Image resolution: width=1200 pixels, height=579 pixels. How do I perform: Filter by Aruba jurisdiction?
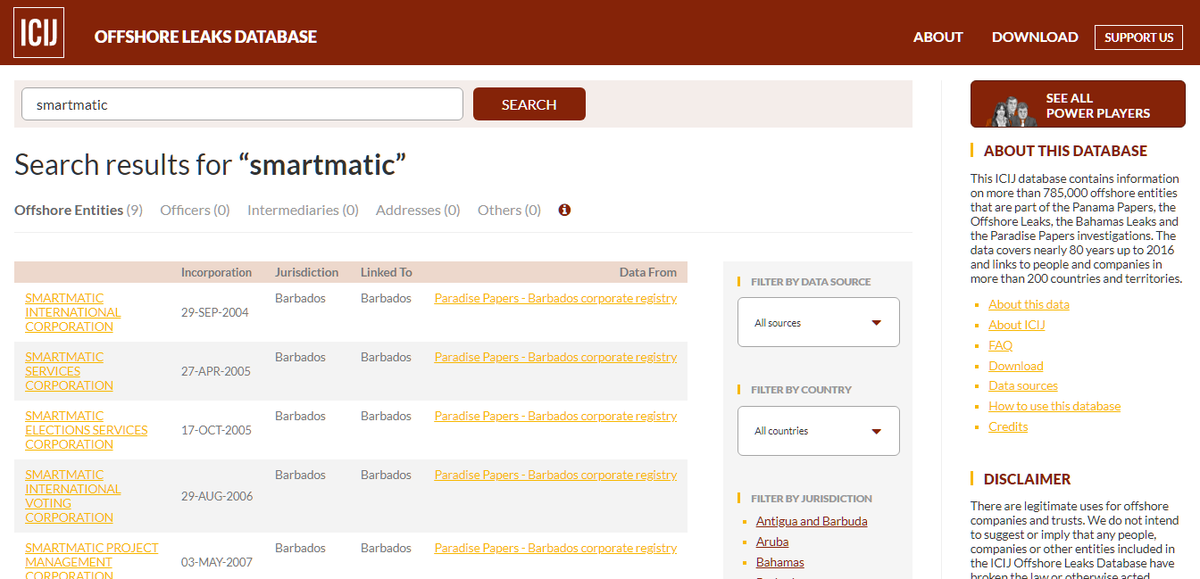coord(772,542)
